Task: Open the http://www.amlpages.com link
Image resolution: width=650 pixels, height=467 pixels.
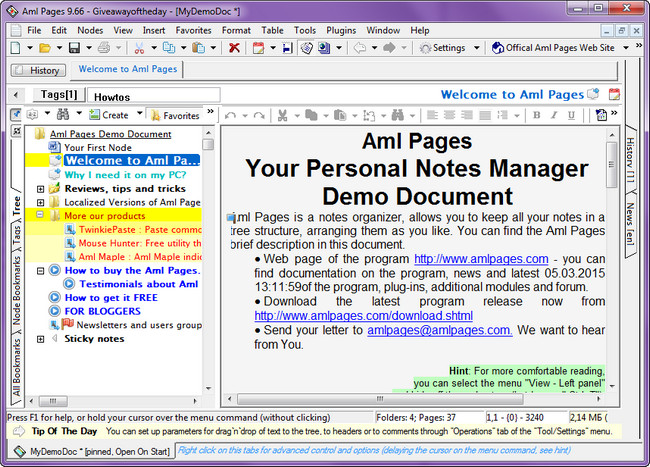Action: click(x=481, y=259)
